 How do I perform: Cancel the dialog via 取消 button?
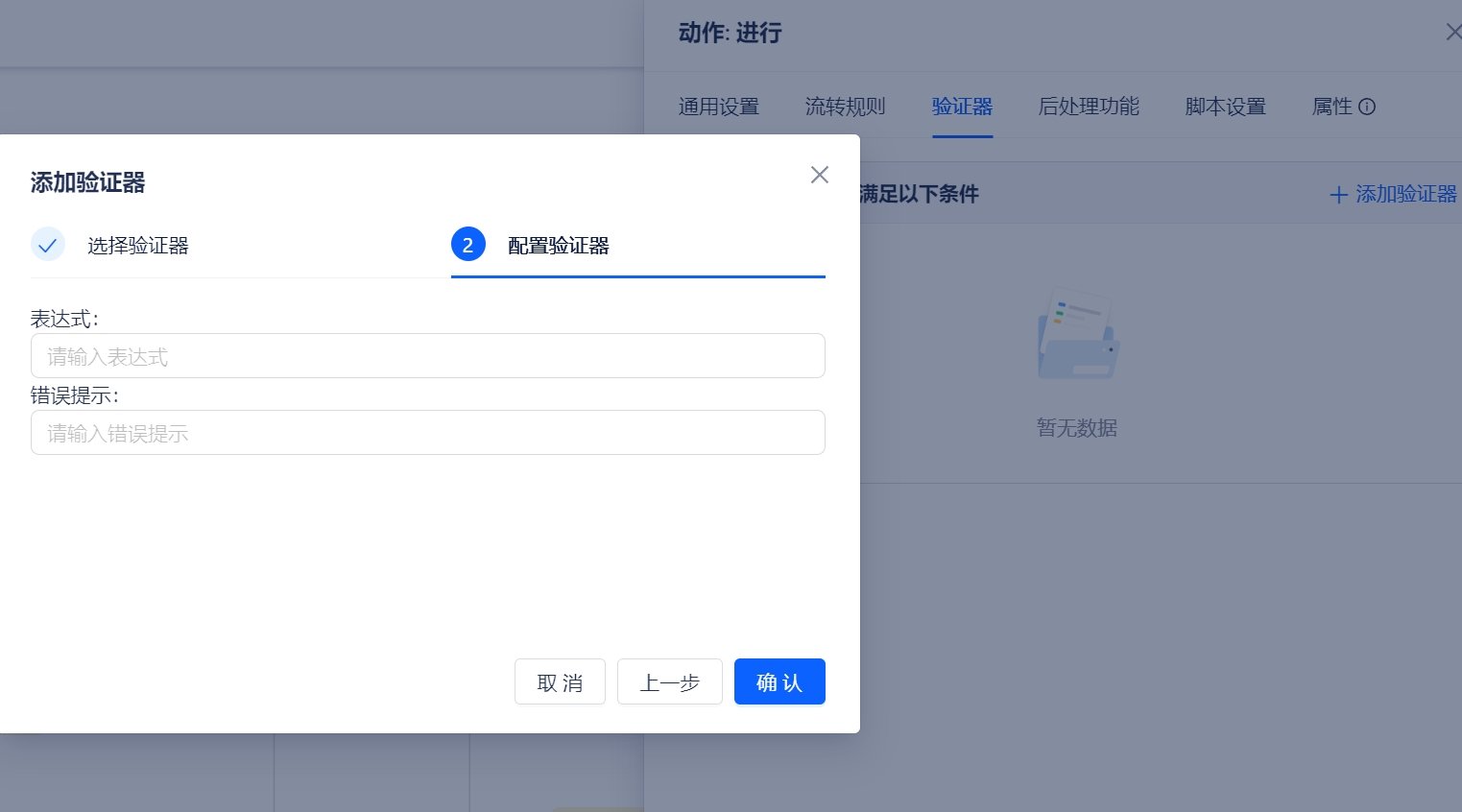tap(560, 681)
